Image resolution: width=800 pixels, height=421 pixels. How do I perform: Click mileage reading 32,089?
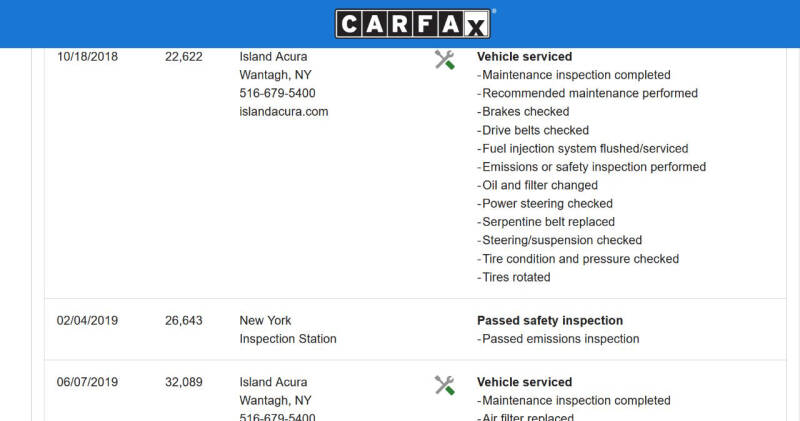(x=184, y=382)
